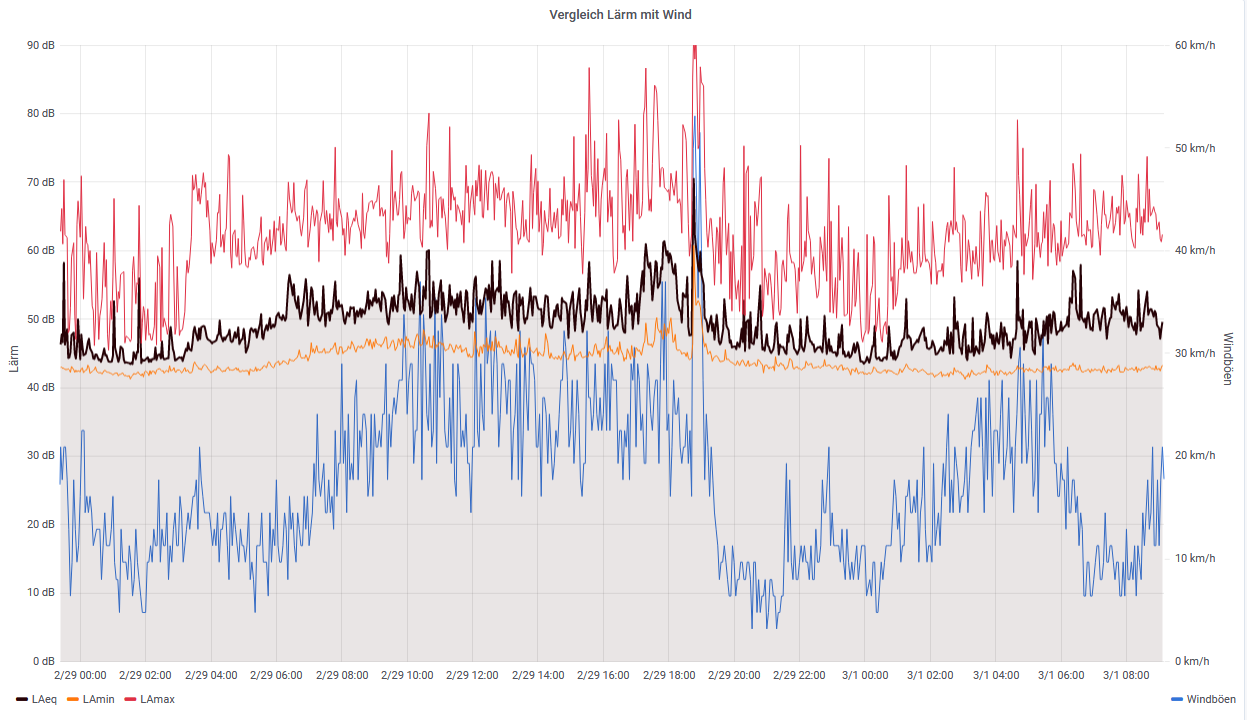Click the 10 km/h right axis label
The image size is (1247, 720).
(x=1194, y=558)
